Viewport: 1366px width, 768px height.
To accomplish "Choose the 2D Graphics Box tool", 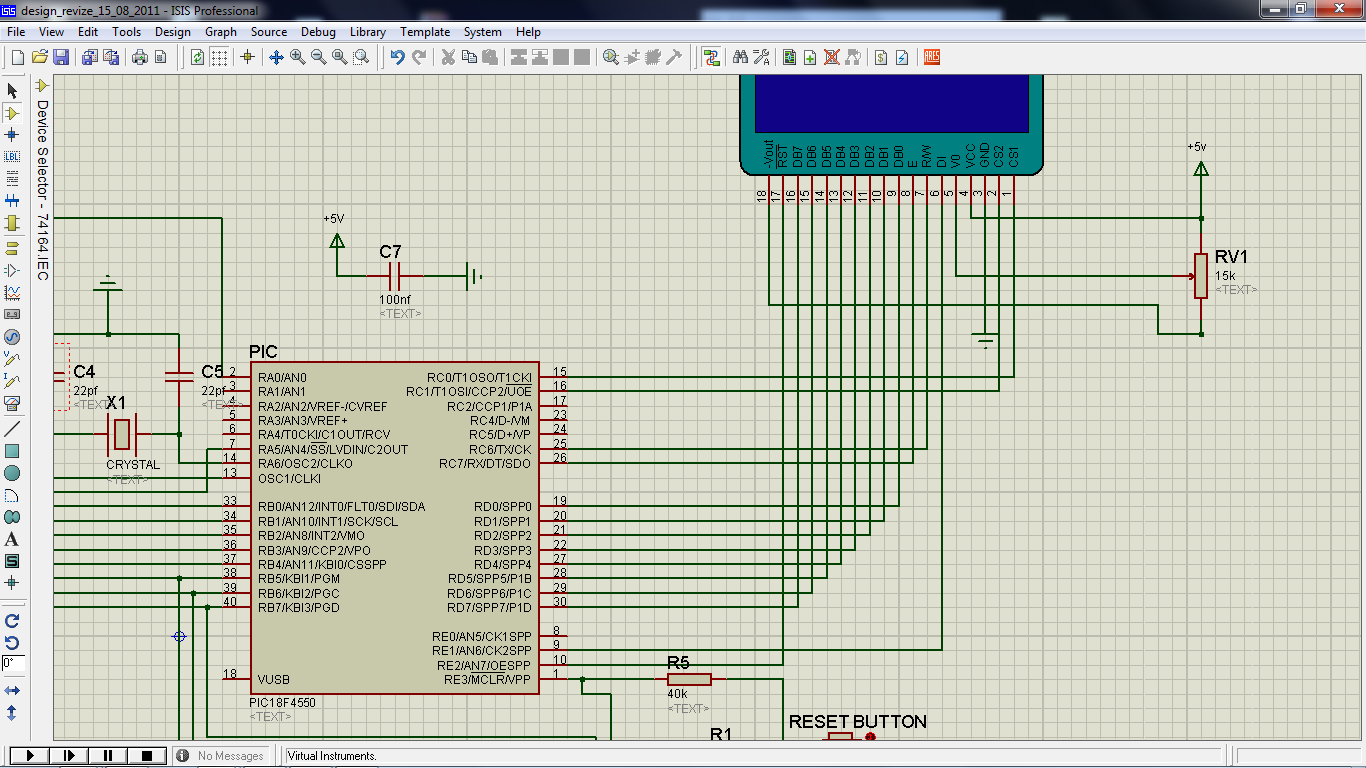I will (x=12, y=451).
